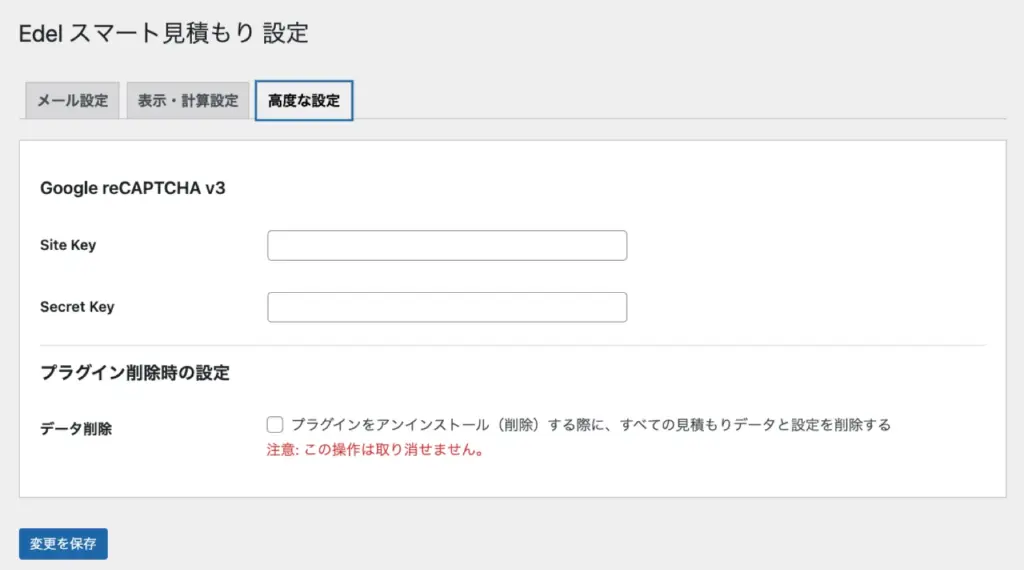Click the divider line above プラグイン削除時の設定
This screenshot has height=570, width=1024.
pyautogui.click(x=512, y=346)
